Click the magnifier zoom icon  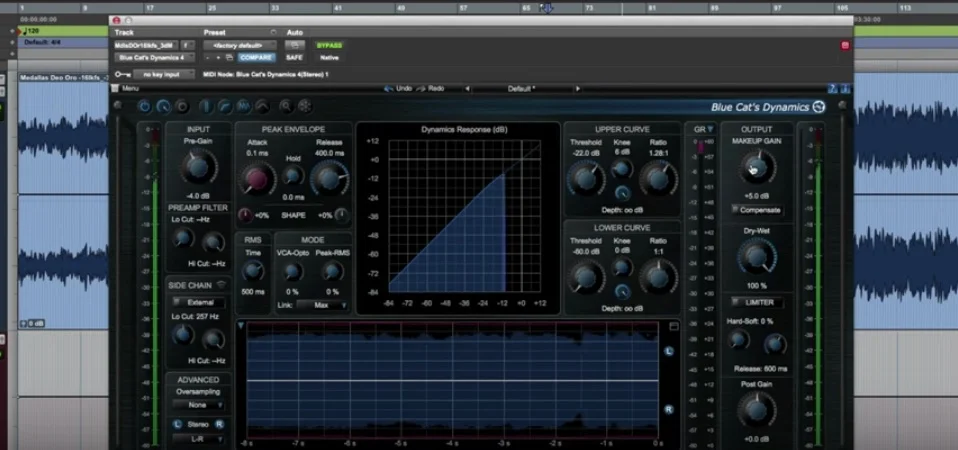(285, 106)
